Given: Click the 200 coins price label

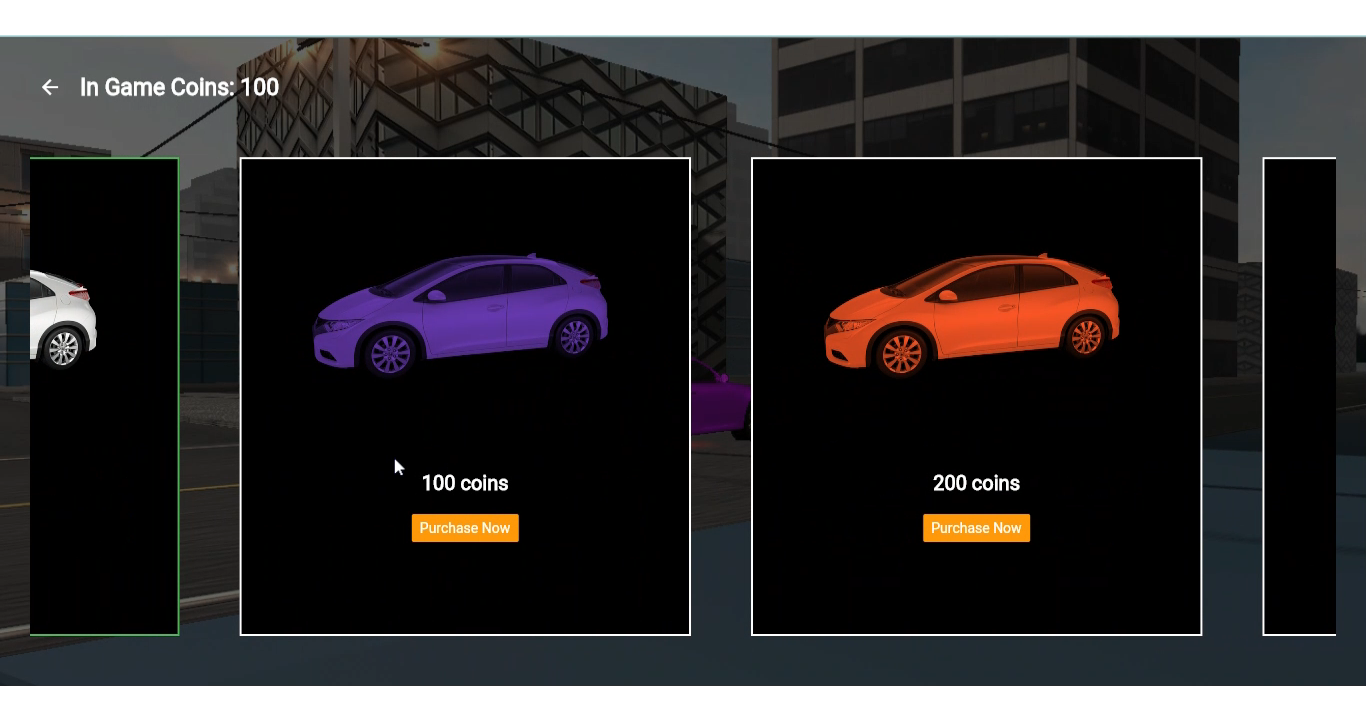Looking at the screenshot, I should click(x=976, y=483).
